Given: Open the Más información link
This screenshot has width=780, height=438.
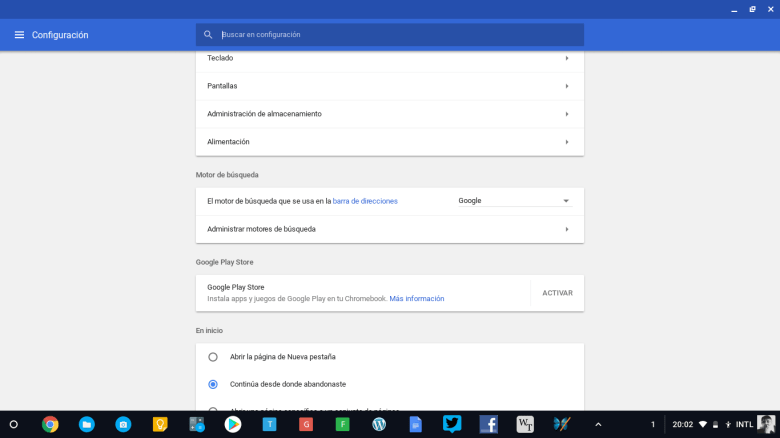Looking at the screenshot, I should click(417, 299).
